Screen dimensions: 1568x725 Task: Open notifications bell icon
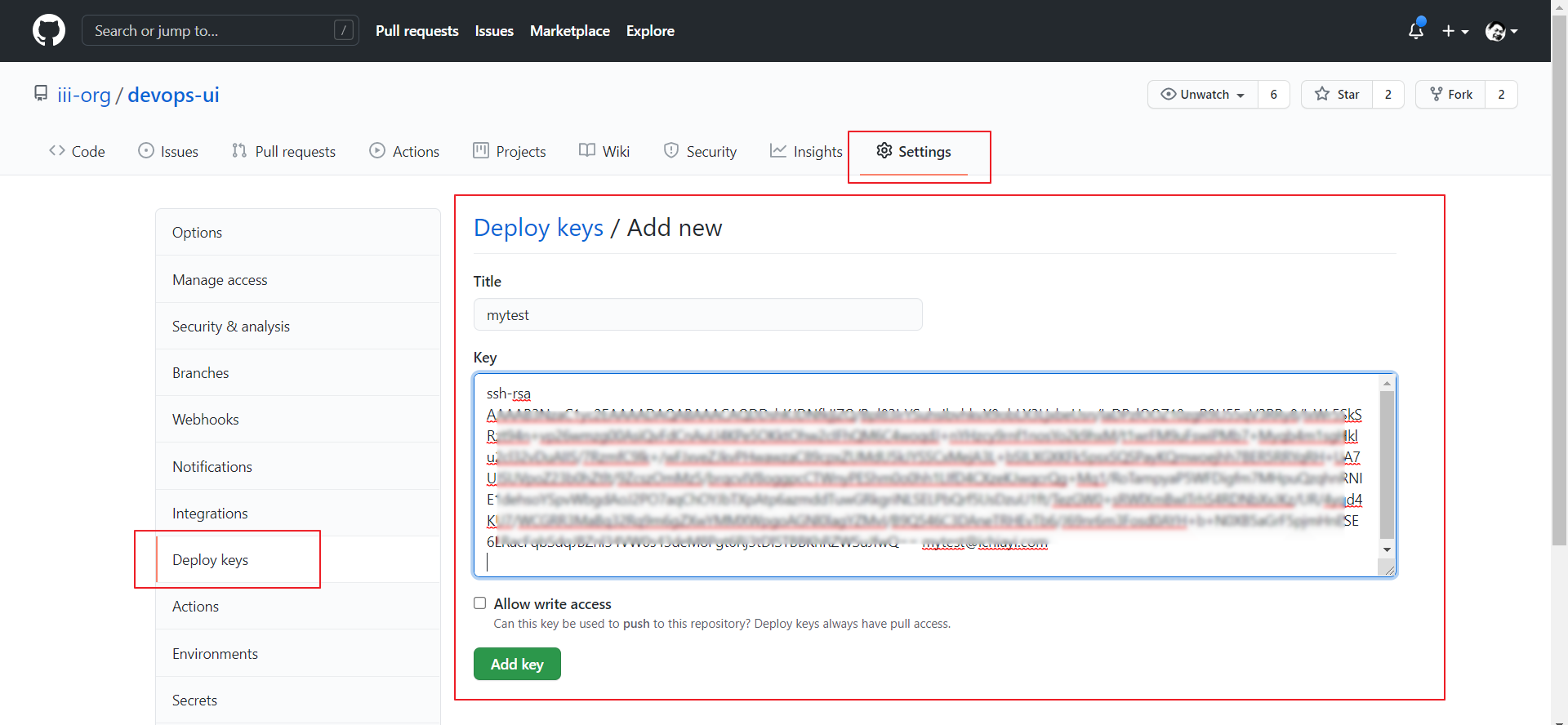tap(1416, 30)
